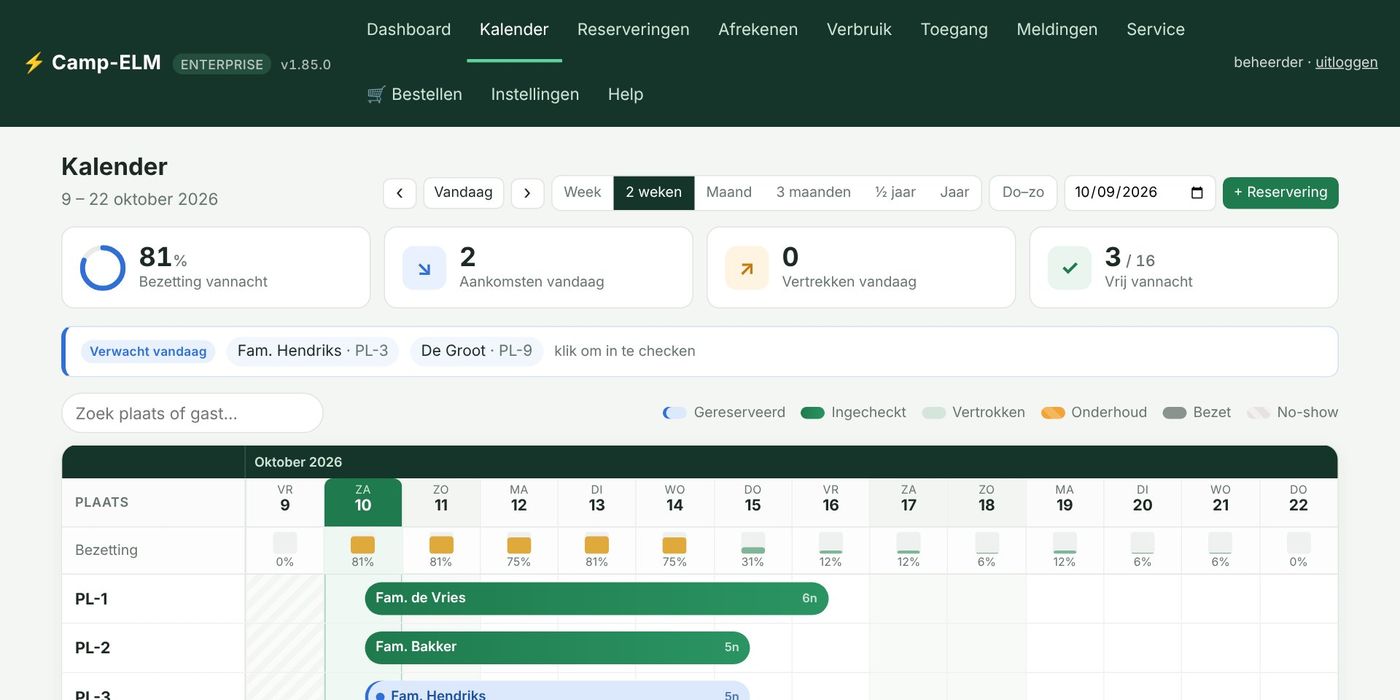Click the Vandaag button
The width and height of the screenshot is (1400, 700).
pyautogui.click(x=463, y=193)
